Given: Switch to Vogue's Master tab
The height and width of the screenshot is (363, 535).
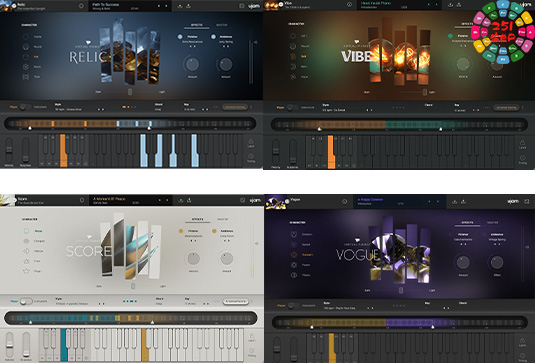Looking at the screenshot, I should click(x=492, y=222).
